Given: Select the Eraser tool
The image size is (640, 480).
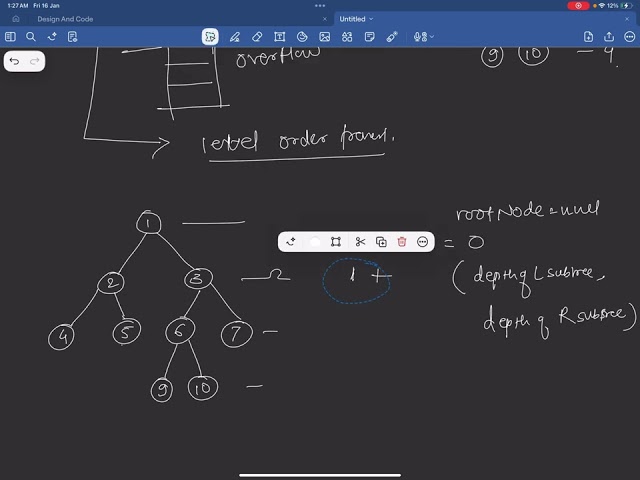Looking at the screenshot, I should [257, 37].
